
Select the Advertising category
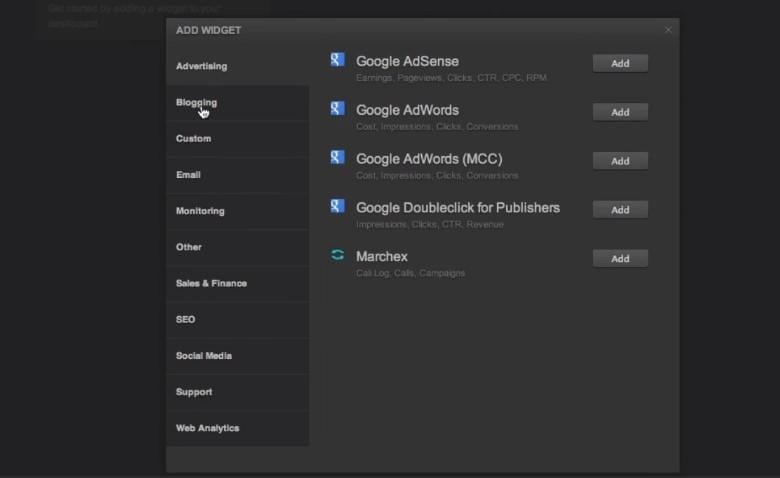click(238, 66)
